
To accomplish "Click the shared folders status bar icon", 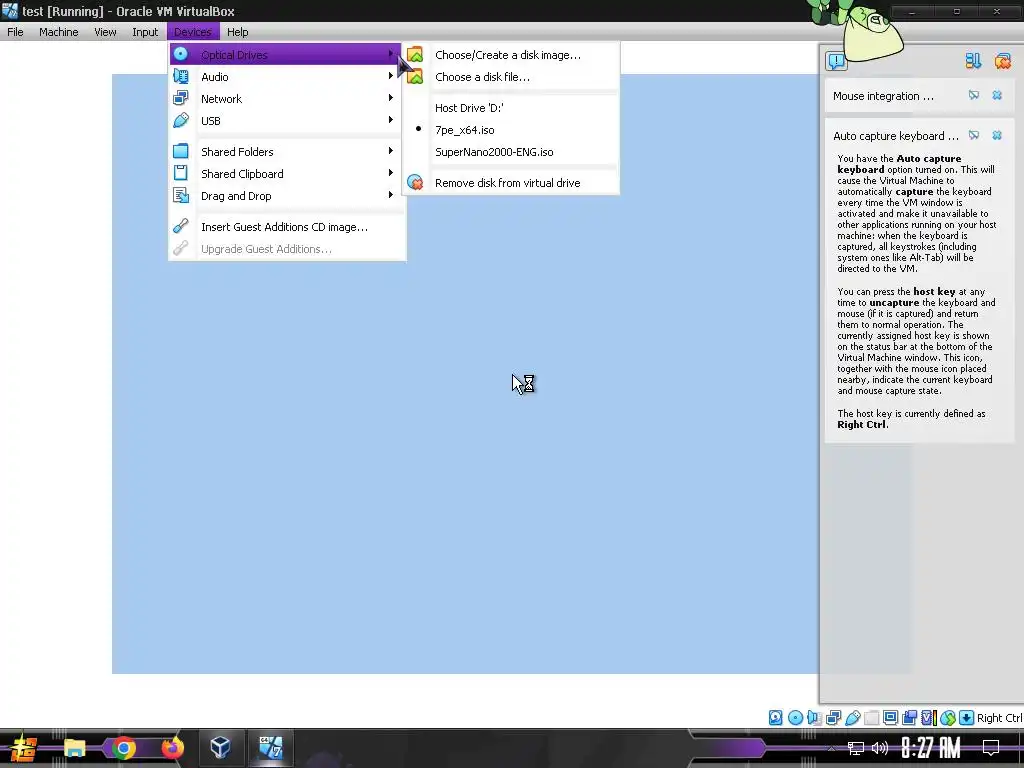I will click(x=871, y=718).
